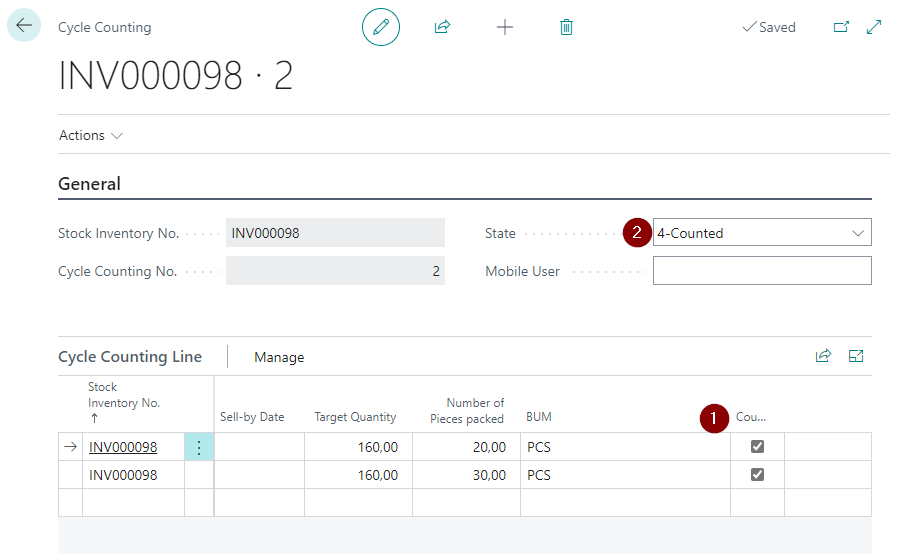
Task: Click the share icon in top toolbar
Action: [x=442, y=27]
